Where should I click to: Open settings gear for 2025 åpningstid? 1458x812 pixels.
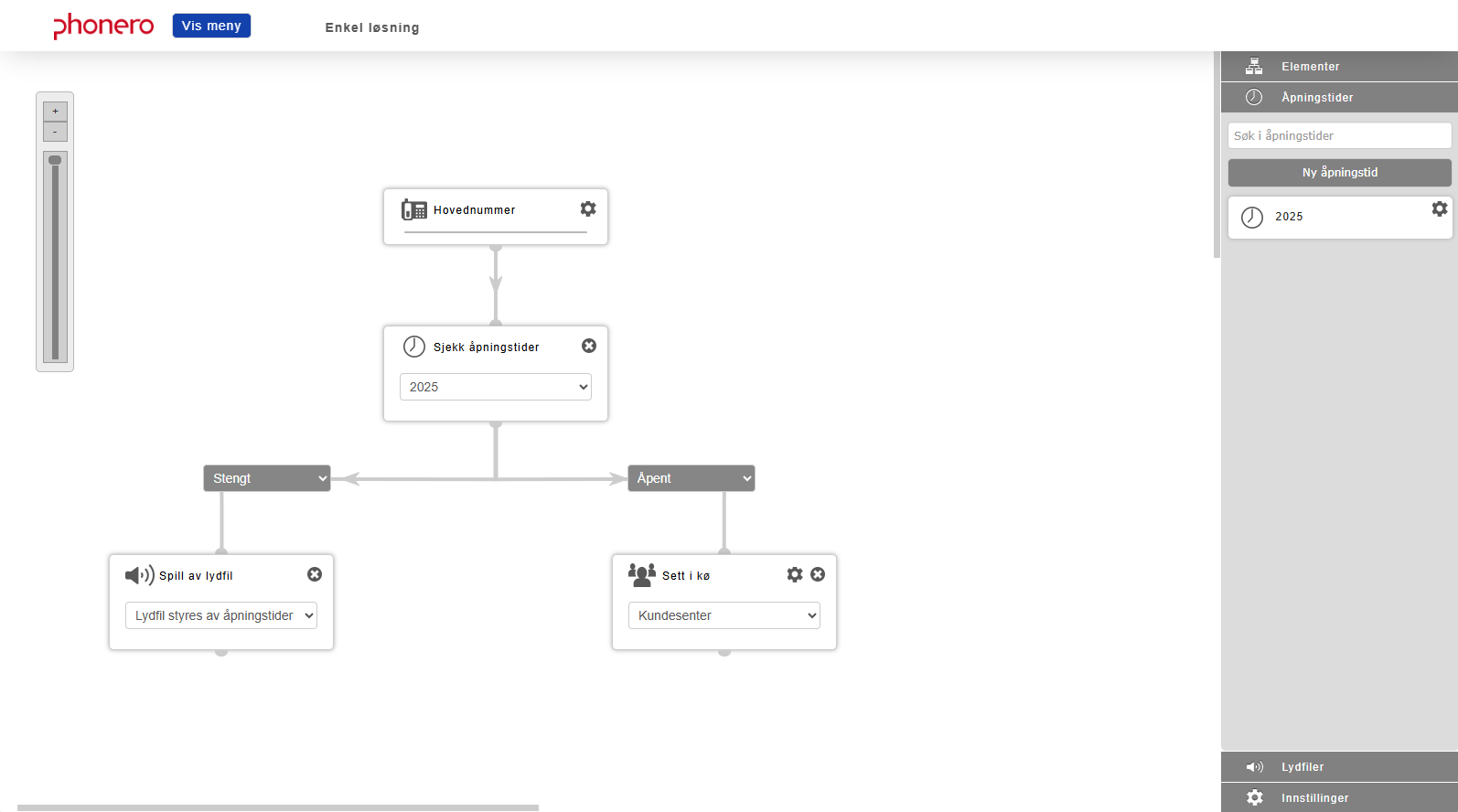[x=1440, y=208]
